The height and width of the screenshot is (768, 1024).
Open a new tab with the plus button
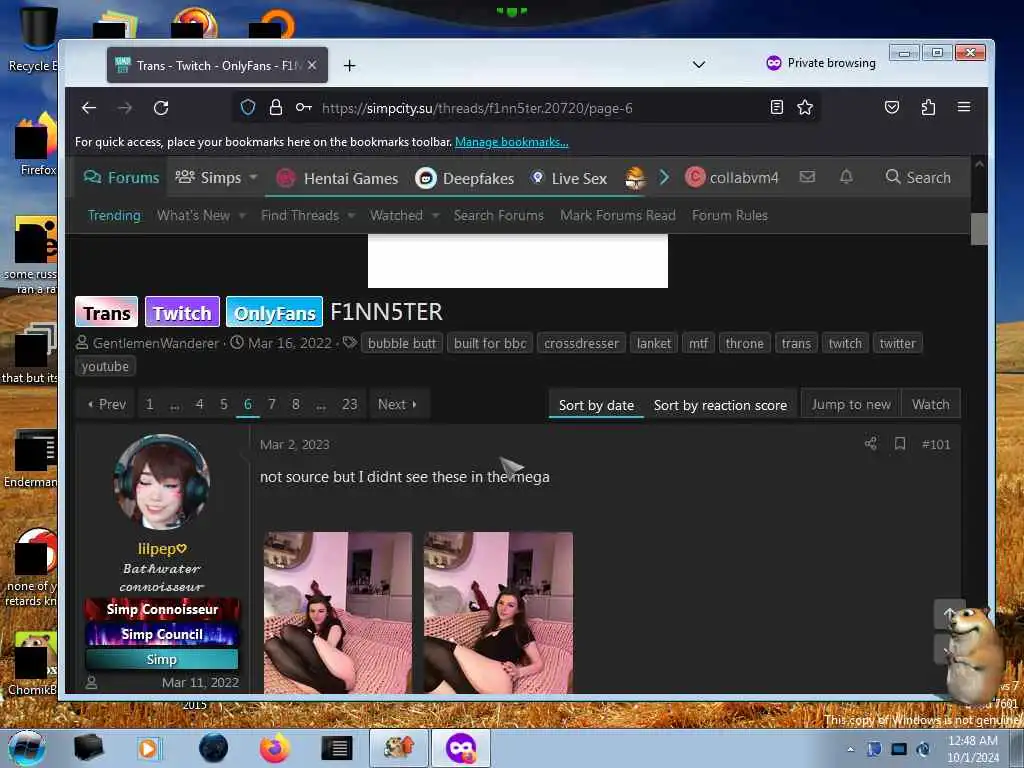[349, 65]
